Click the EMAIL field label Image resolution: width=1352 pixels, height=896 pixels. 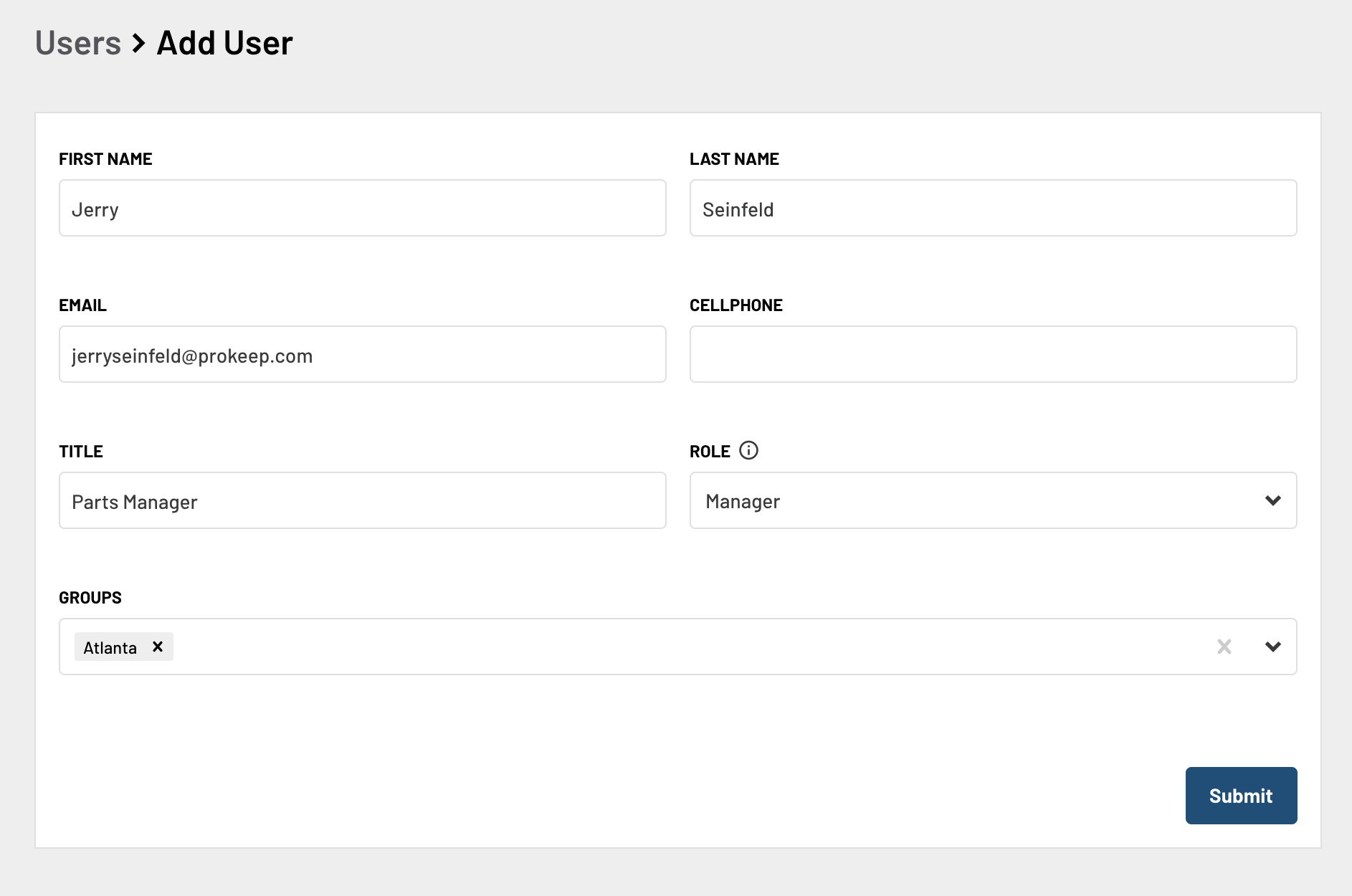(x=82, y=305)
